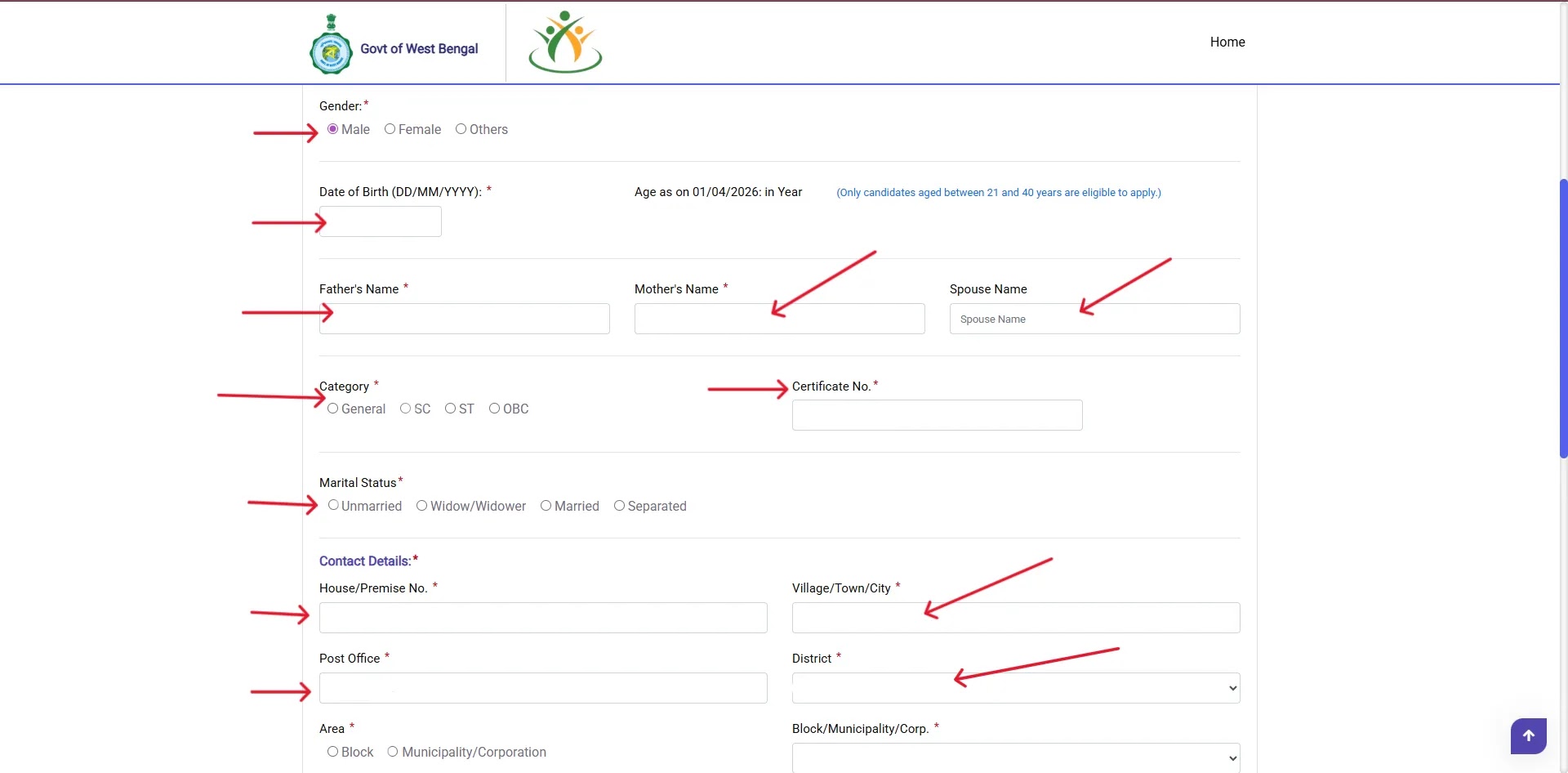The height and width of the screenshot is (773, 1568).
Task: Click the scroll-to-top arrow button
Action: (x=1528, y=735)
